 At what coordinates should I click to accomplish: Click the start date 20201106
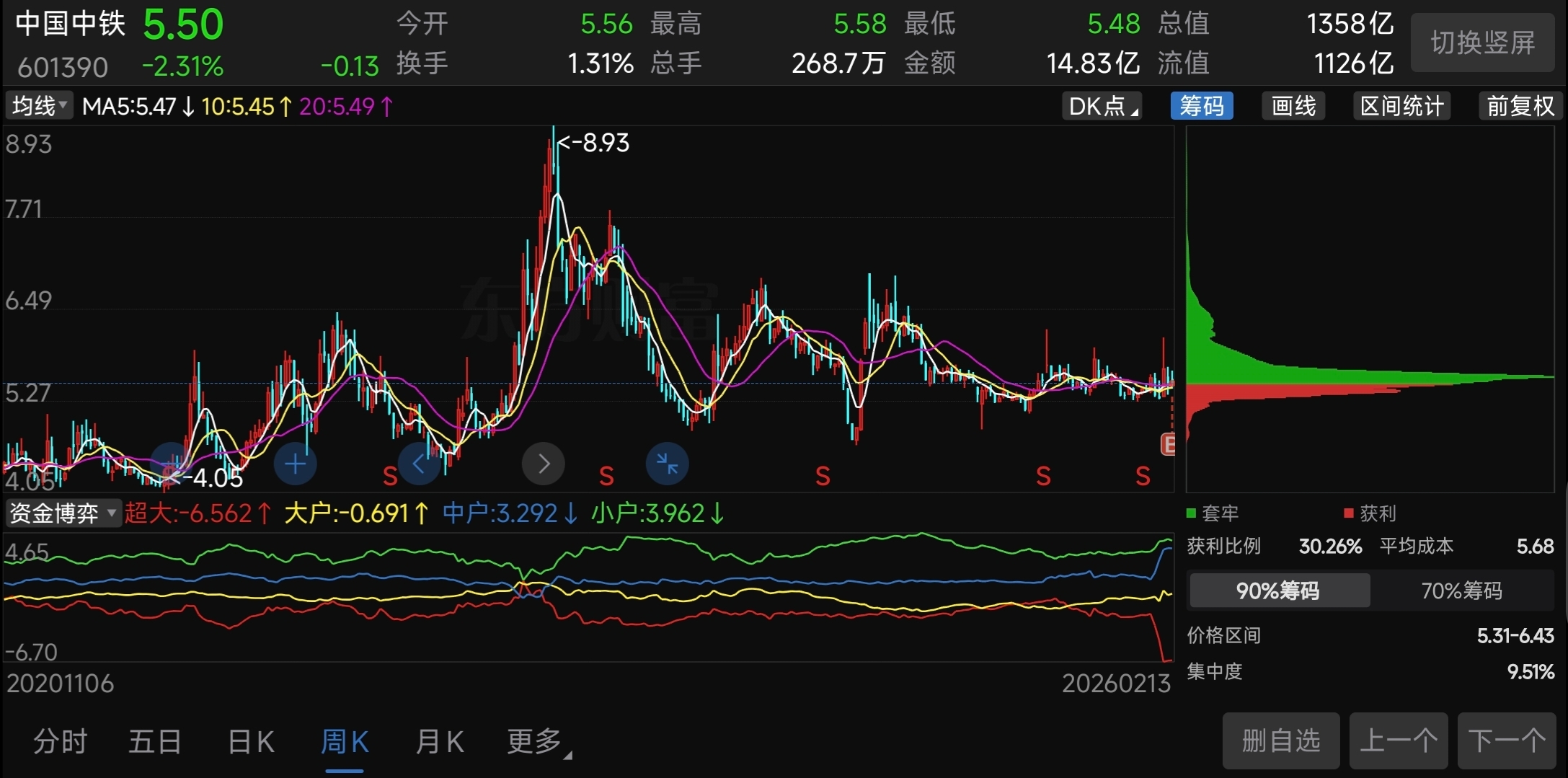[x=60, y=684]
